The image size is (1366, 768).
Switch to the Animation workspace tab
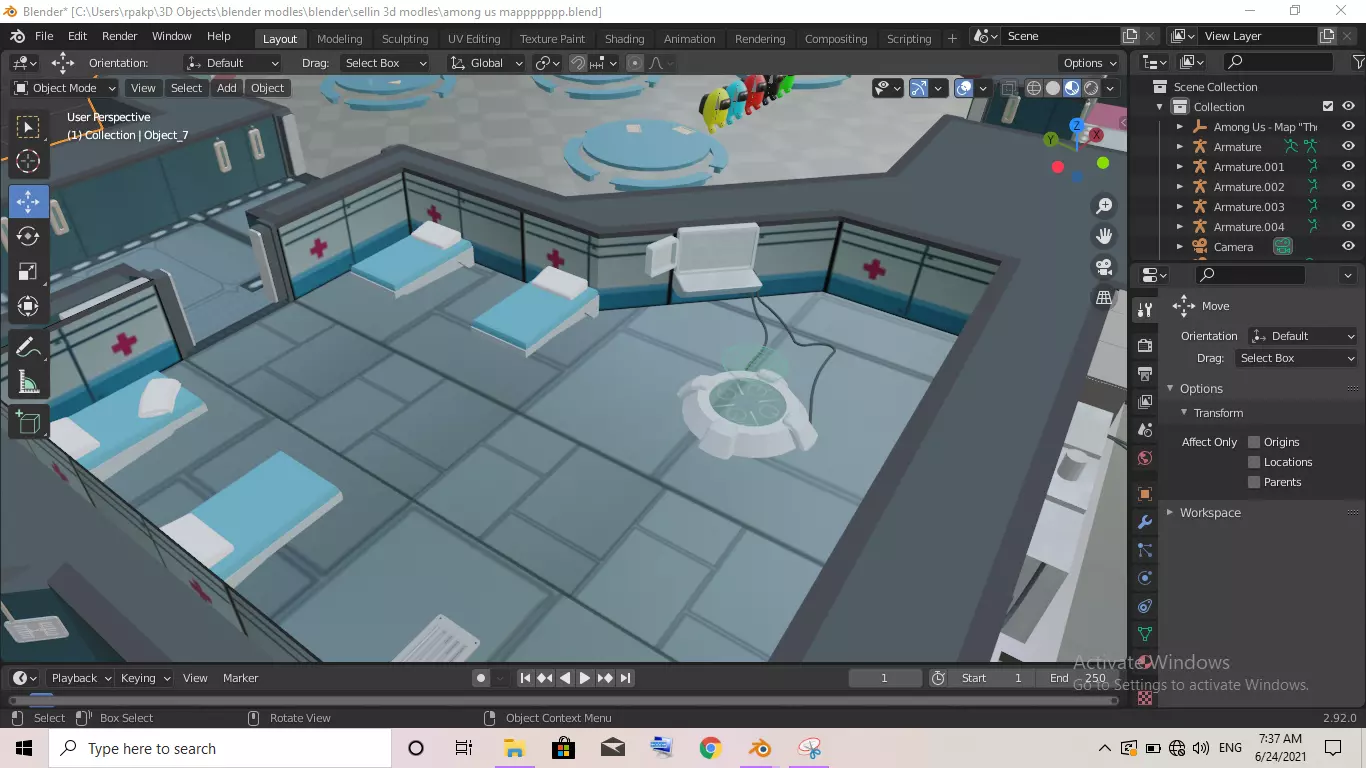point(690,39)
